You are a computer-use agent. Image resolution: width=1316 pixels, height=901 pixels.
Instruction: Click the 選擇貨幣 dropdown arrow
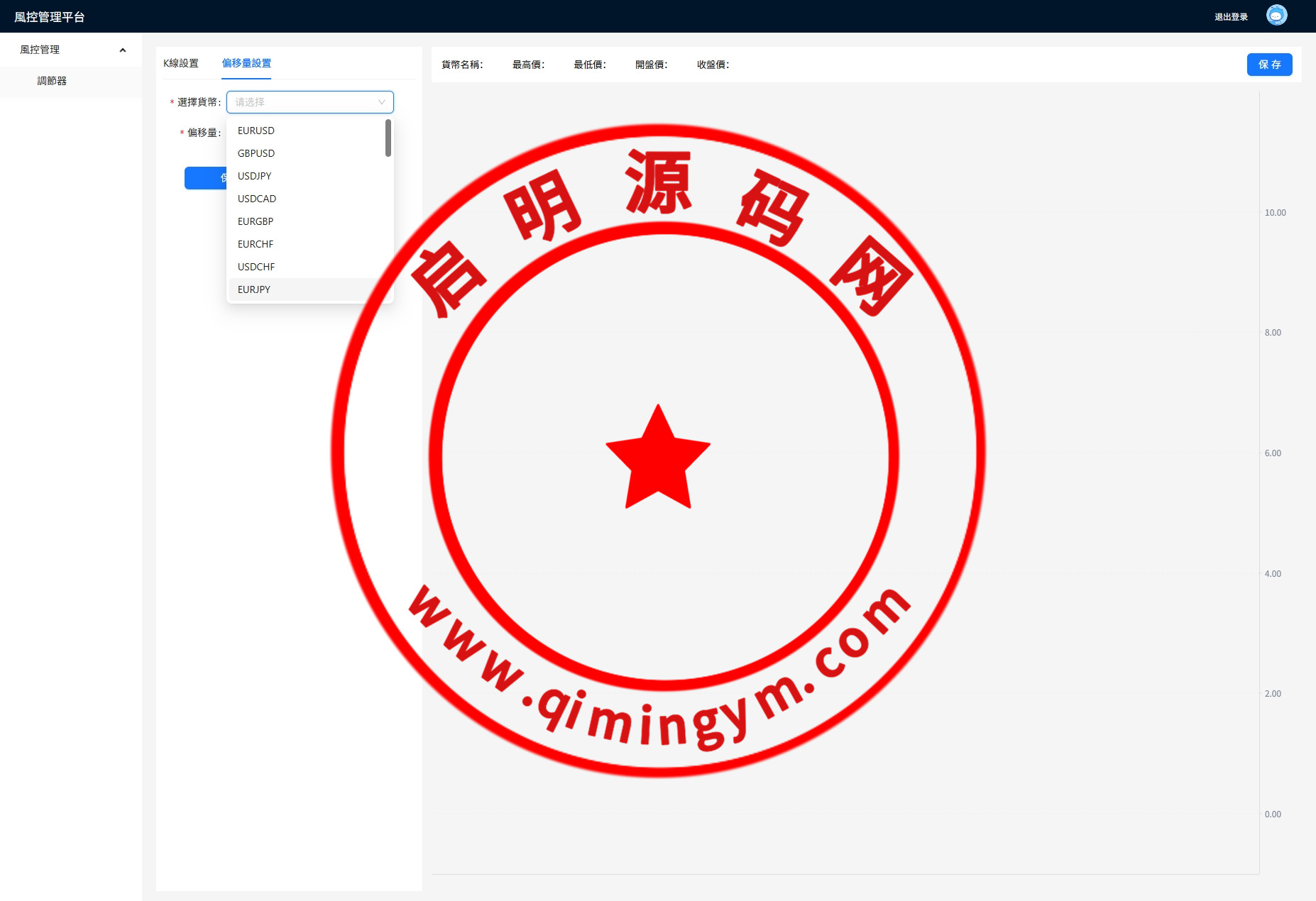click(381, 102)
